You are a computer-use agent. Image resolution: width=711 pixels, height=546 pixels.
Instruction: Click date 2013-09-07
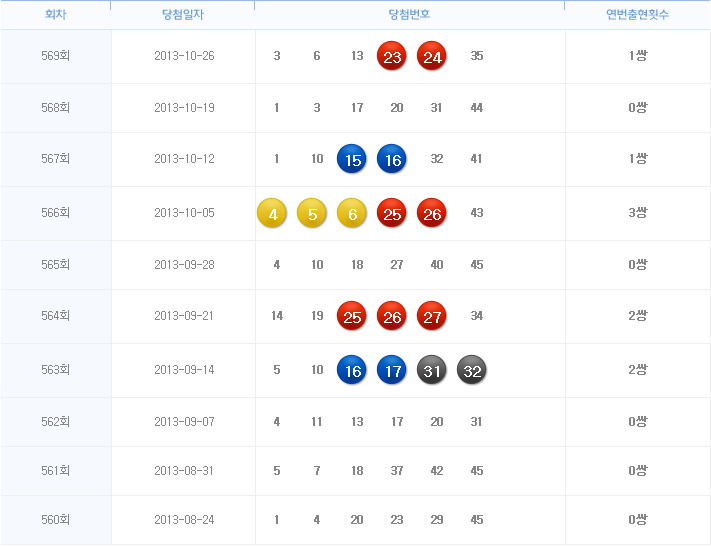(184, 422)
